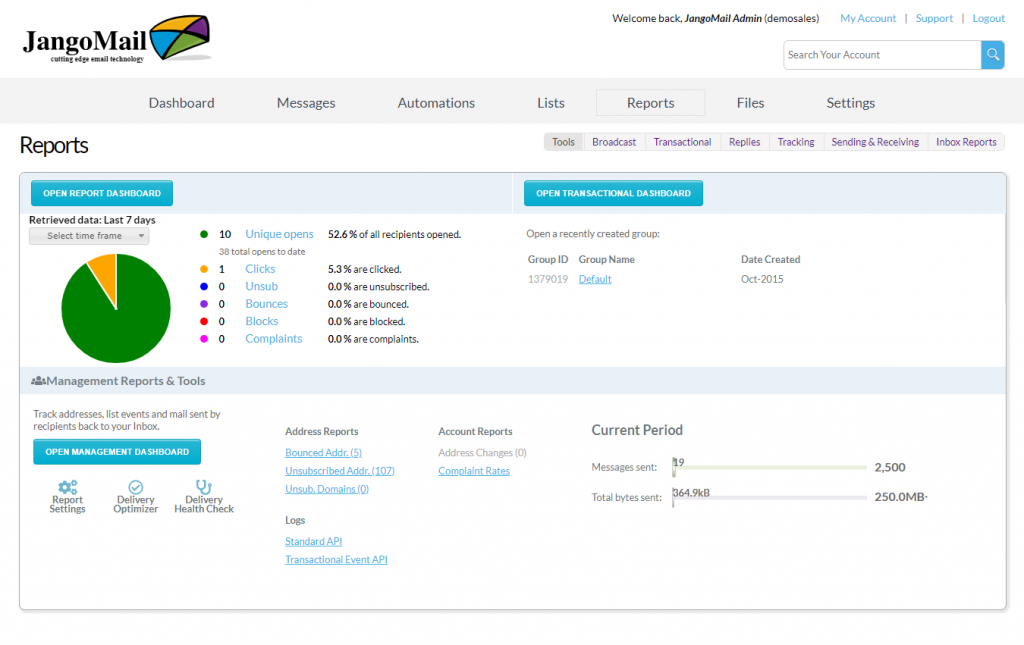Open the Lists menu
The height and width of the screenshot is (645, 1024).
(x=551, y=103)
